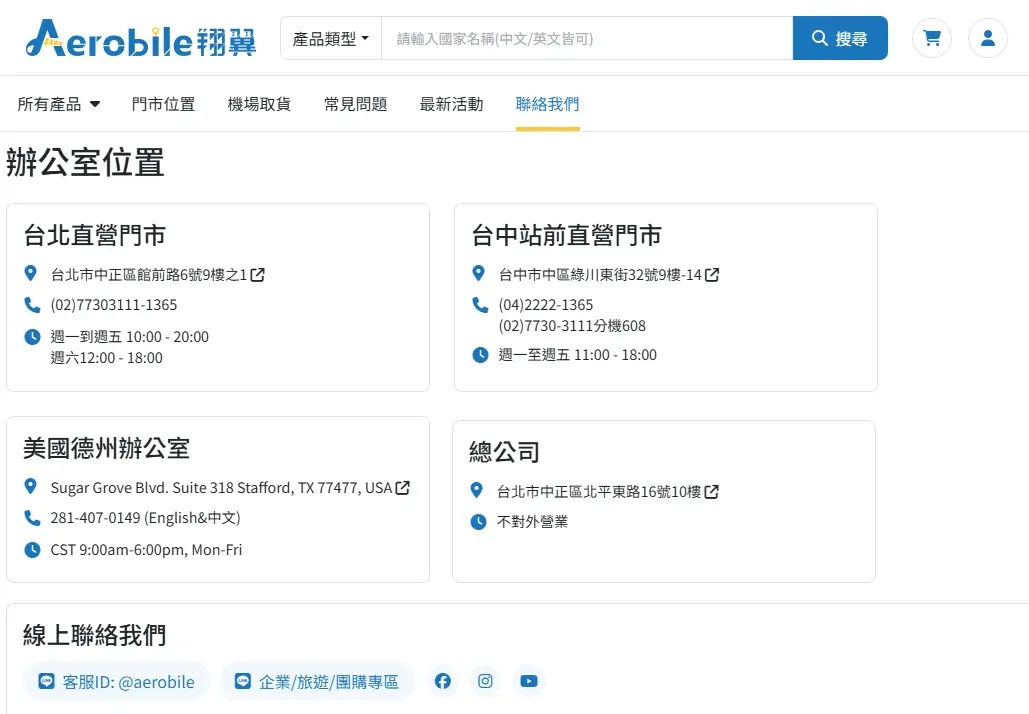Select 機場取貨 in the navigation
The width and height of the screenshot is (1029, 714).
tap(259, 103)
